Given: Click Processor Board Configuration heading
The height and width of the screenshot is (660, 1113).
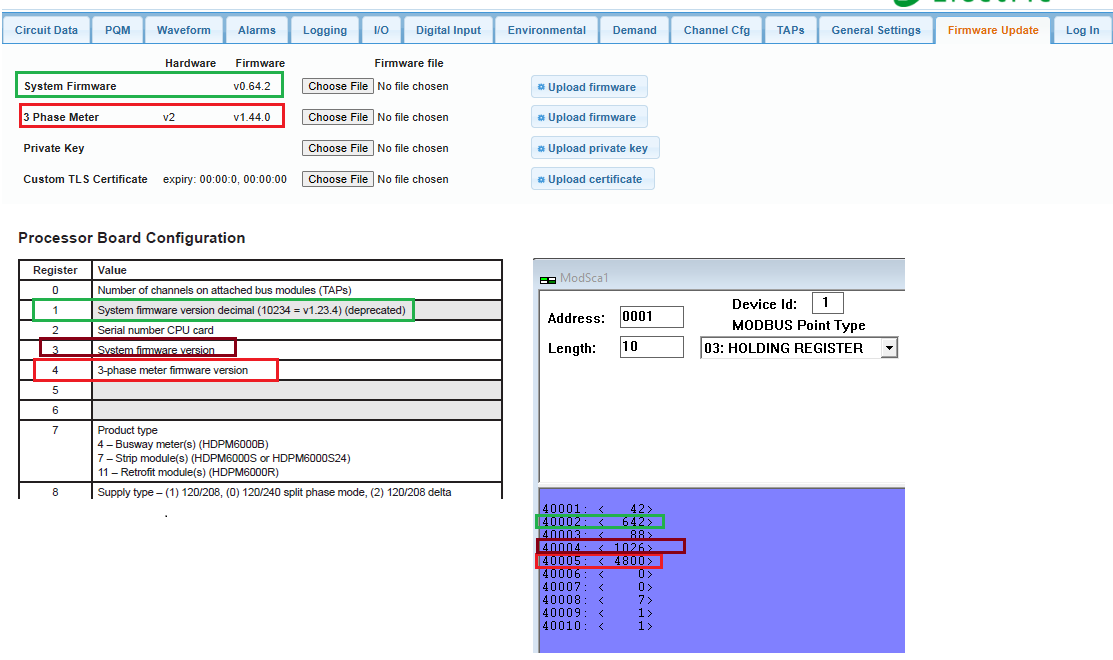Looking at the screenshot, I should tap(131, 238).
